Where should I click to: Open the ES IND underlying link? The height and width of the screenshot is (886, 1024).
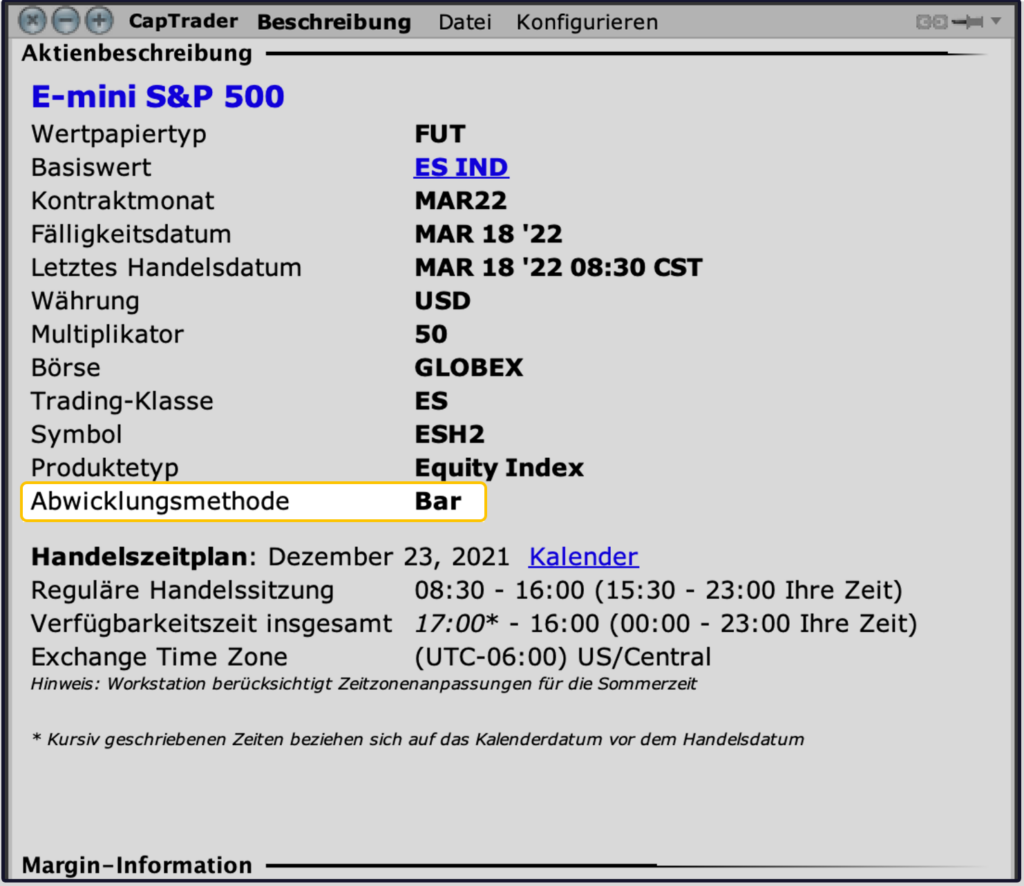point(461,168)
